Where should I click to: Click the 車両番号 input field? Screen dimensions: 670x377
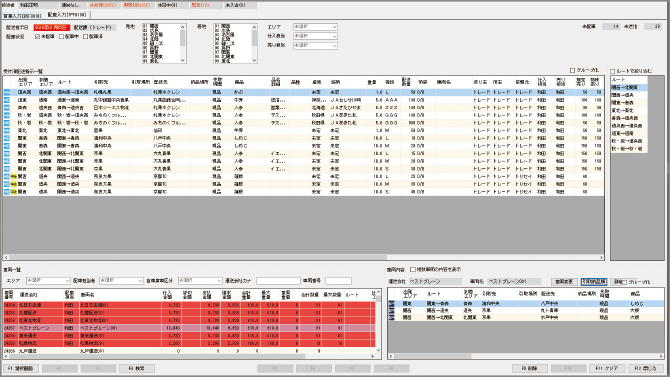point(338,281)
